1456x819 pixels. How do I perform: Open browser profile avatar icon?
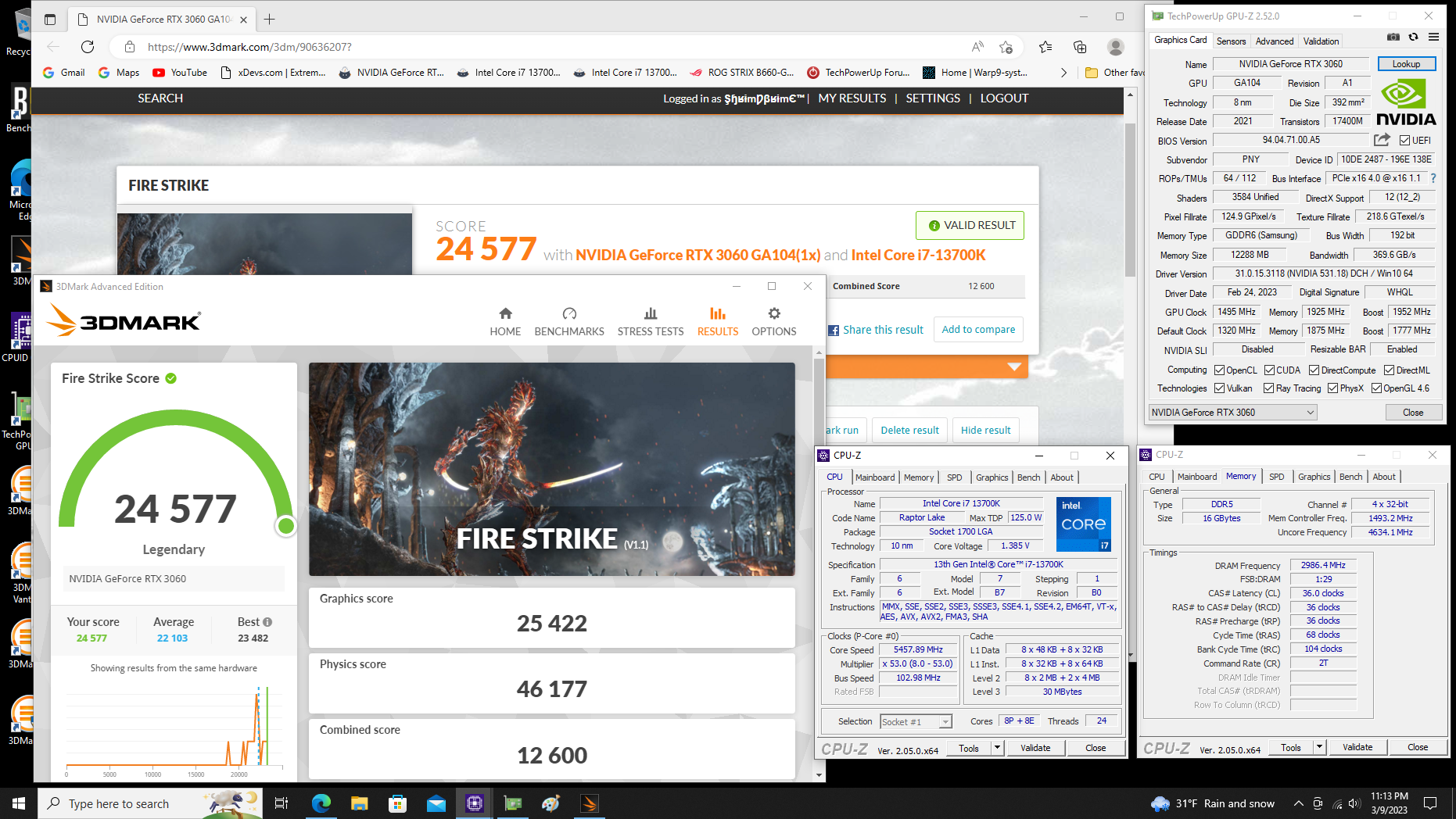(x=1116, y=47)
